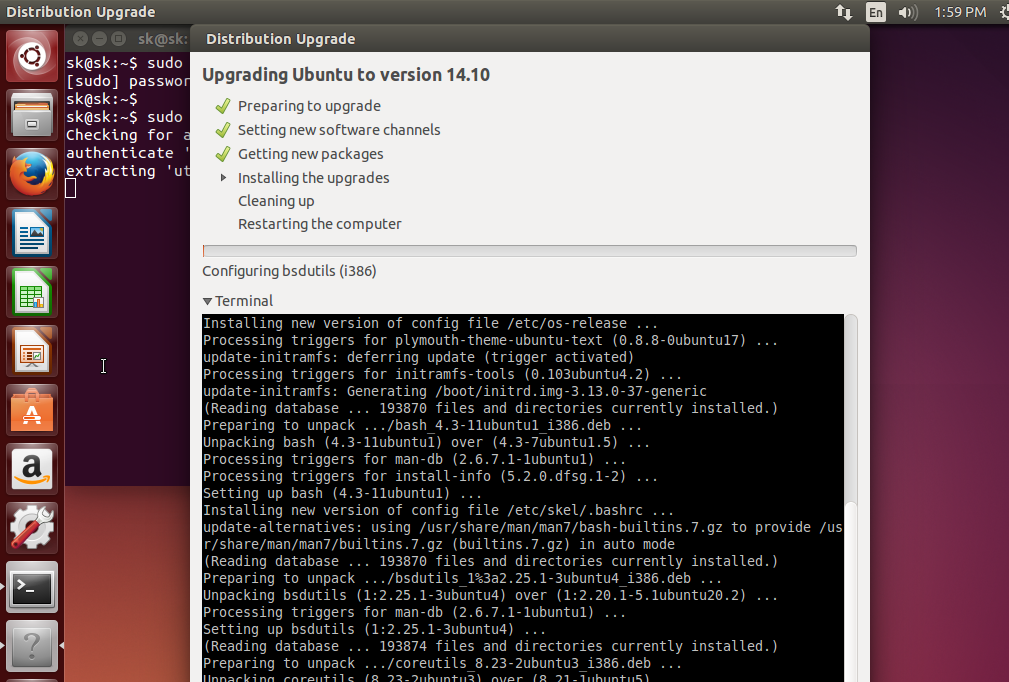Collapse the Terminal disclosure triangle
This screenshot has width=1009, height=682.
tap(207, 301)
